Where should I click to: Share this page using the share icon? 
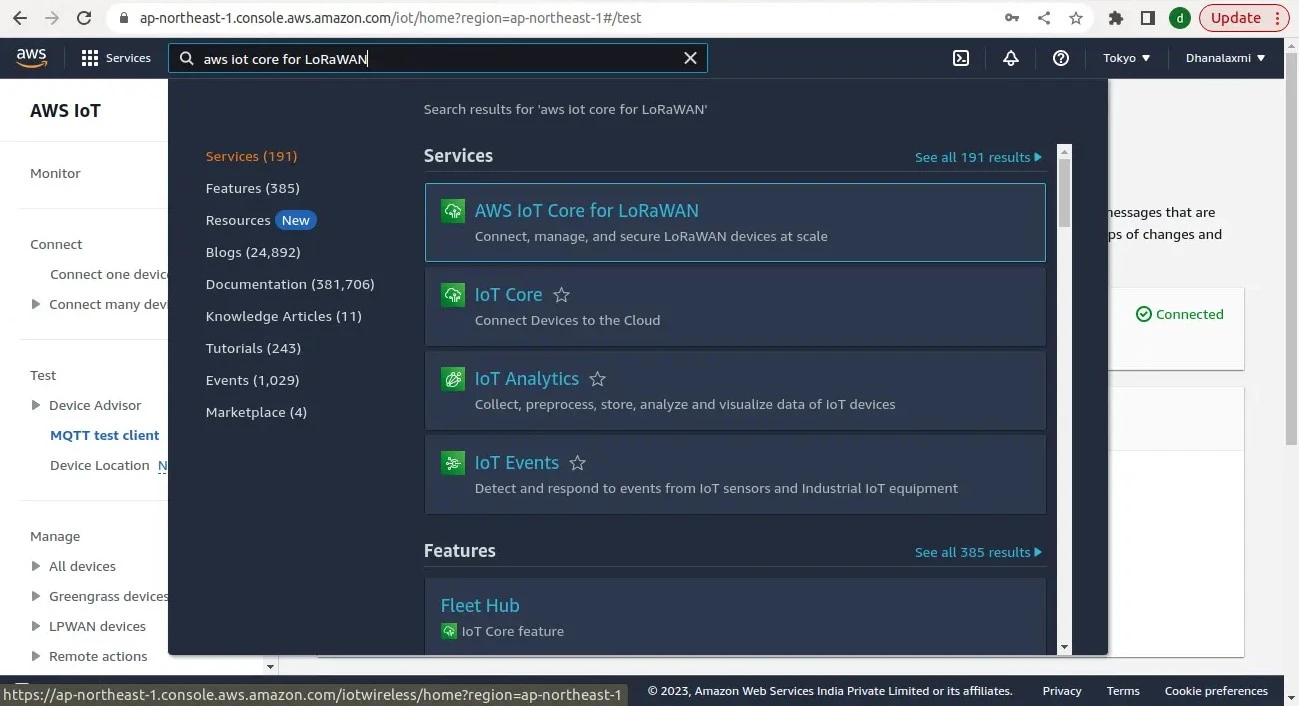coord(1044,18)
